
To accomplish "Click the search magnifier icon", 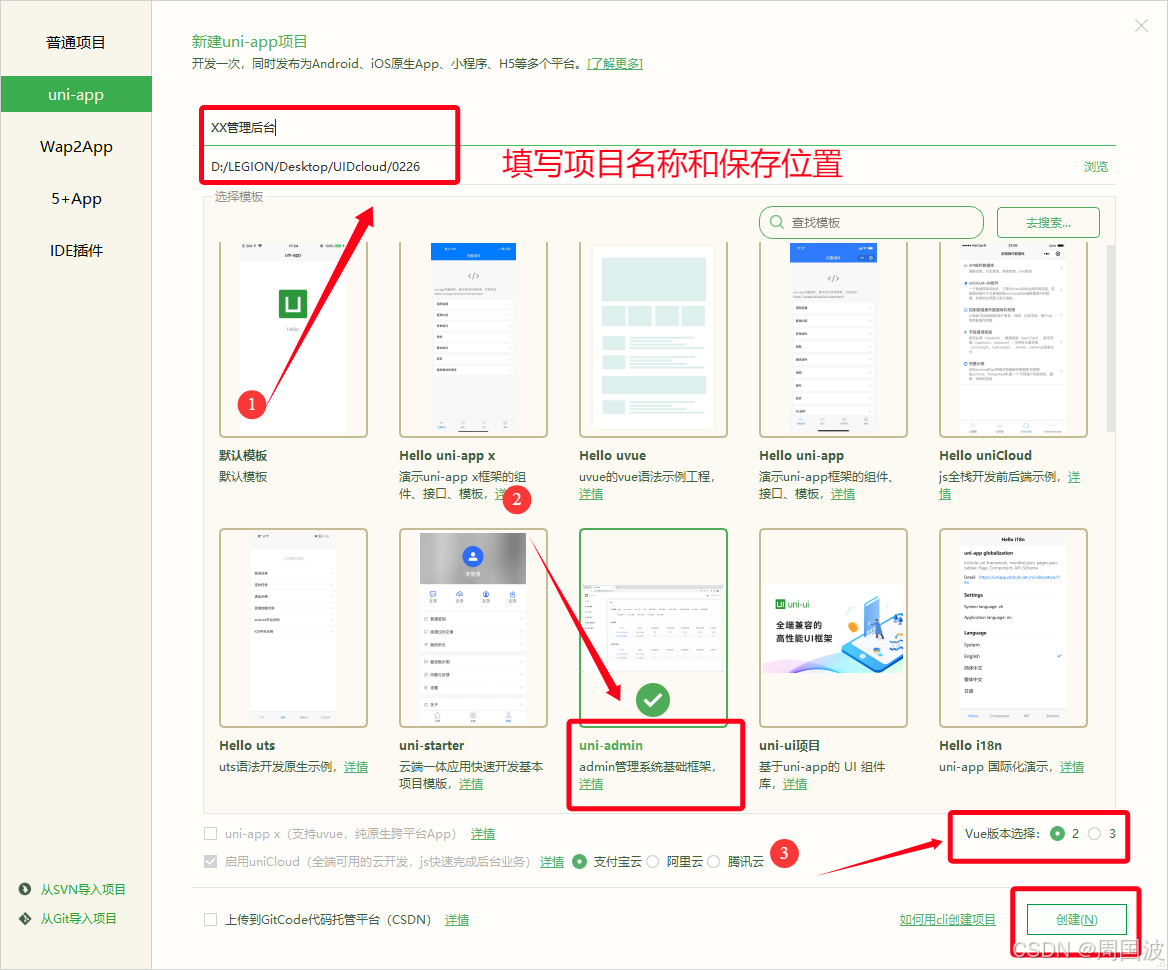I will pos(776,222).
